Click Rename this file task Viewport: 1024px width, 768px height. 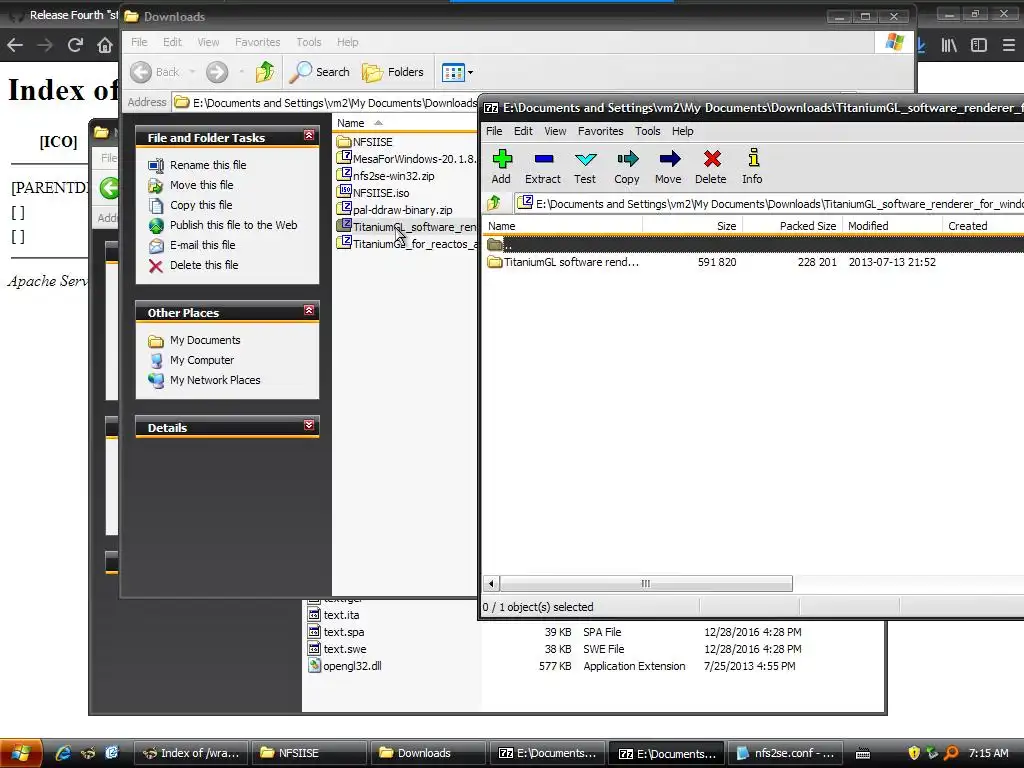208,165
